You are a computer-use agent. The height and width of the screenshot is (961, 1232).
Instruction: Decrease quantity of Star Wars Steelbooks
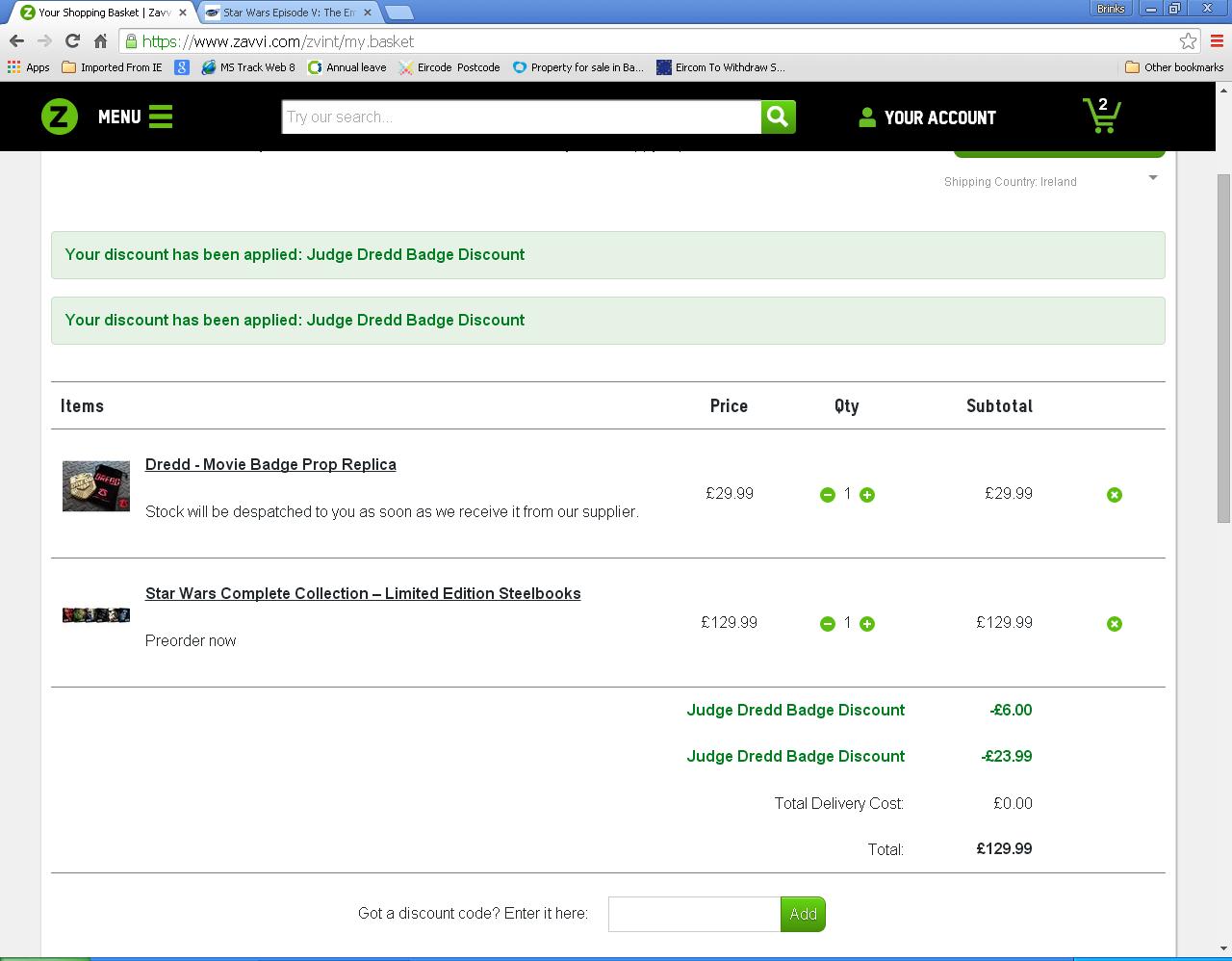(827, 623)
